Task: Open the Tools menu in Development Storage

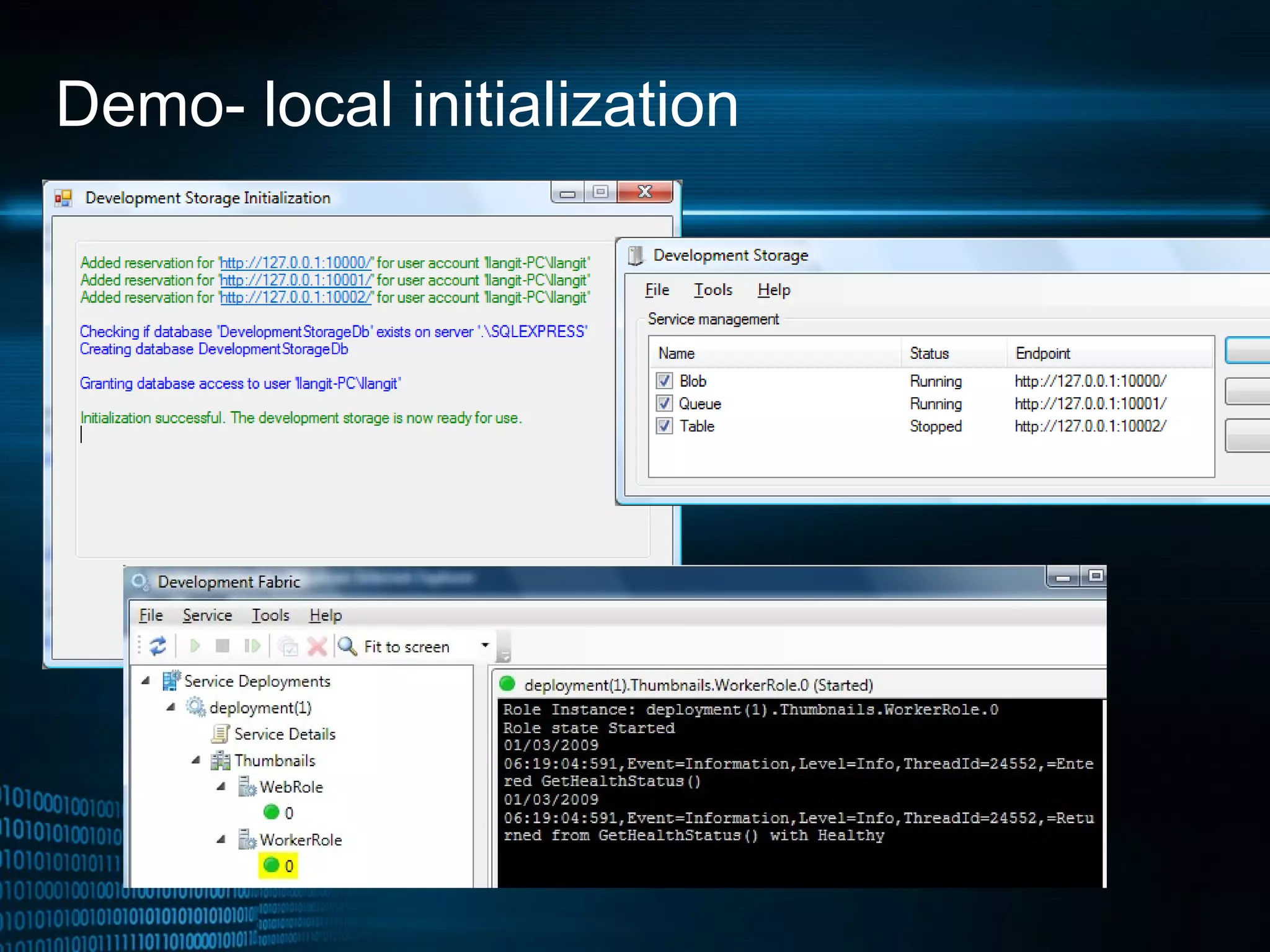Action: [x=713, y=290]
